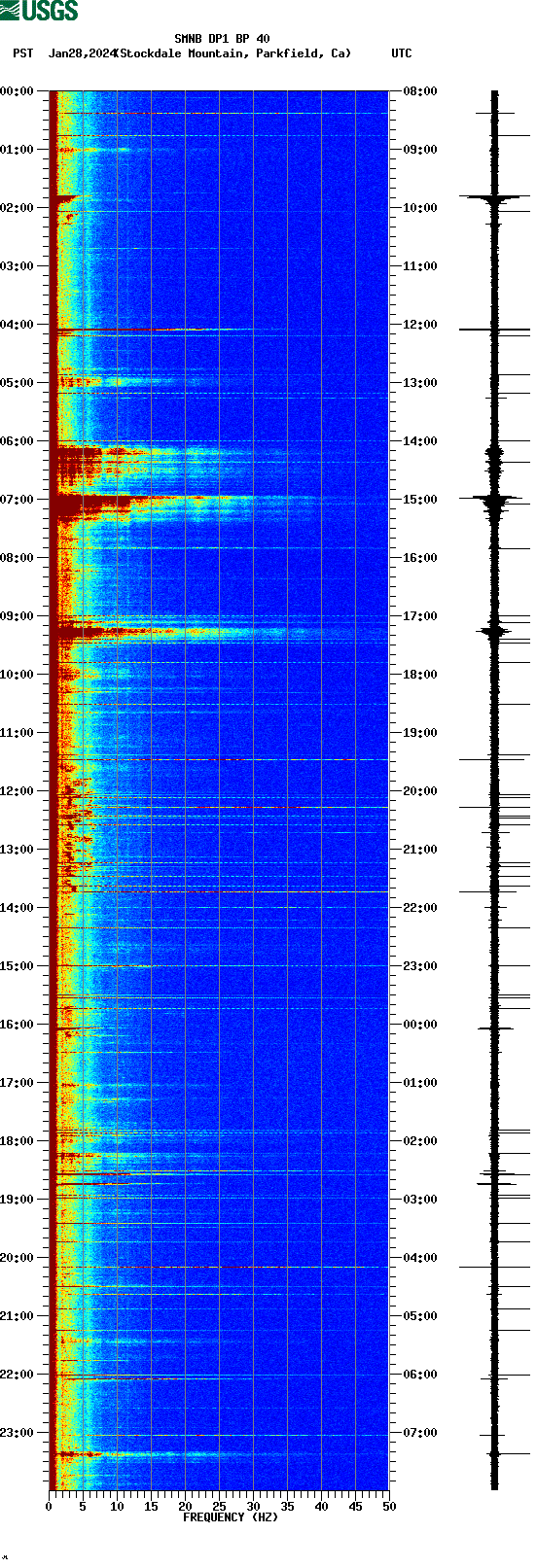This screenshot has height=1568, width=537.
Task: Click the 15:00 label on UTC axis
Action: (x=420, y=500)
